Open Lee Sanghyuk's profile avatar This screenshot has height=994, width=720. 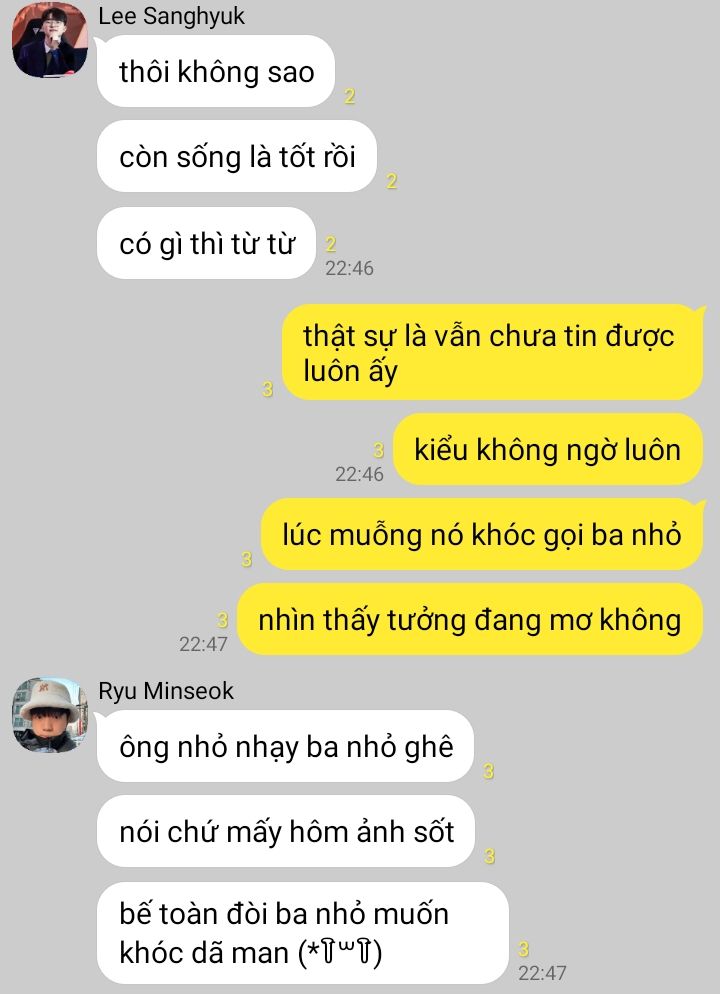click(x=50, y=40)
